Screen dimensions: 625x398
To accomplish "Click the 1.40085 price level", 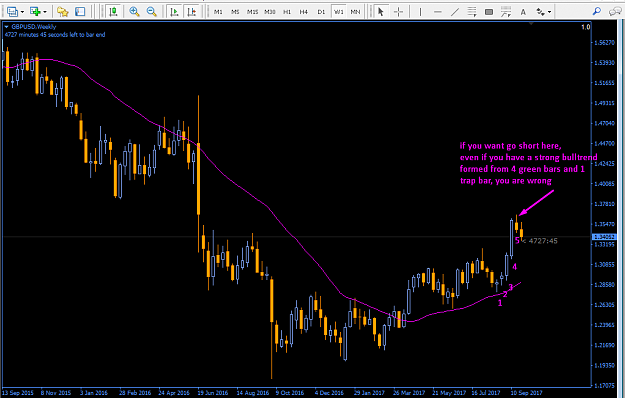I will 604,184.
